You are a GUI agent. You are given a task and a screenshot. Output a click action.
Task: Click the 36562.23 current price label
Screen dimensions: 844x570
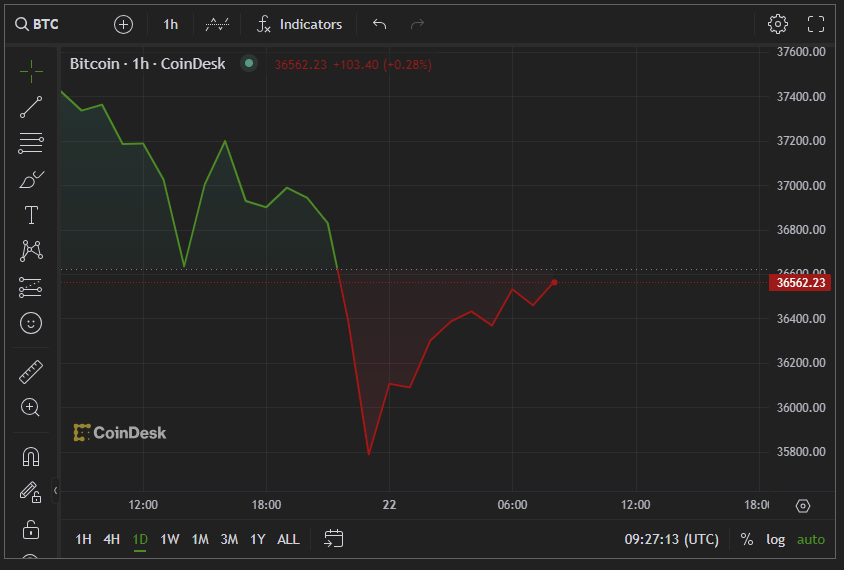(x=800, y=283)
